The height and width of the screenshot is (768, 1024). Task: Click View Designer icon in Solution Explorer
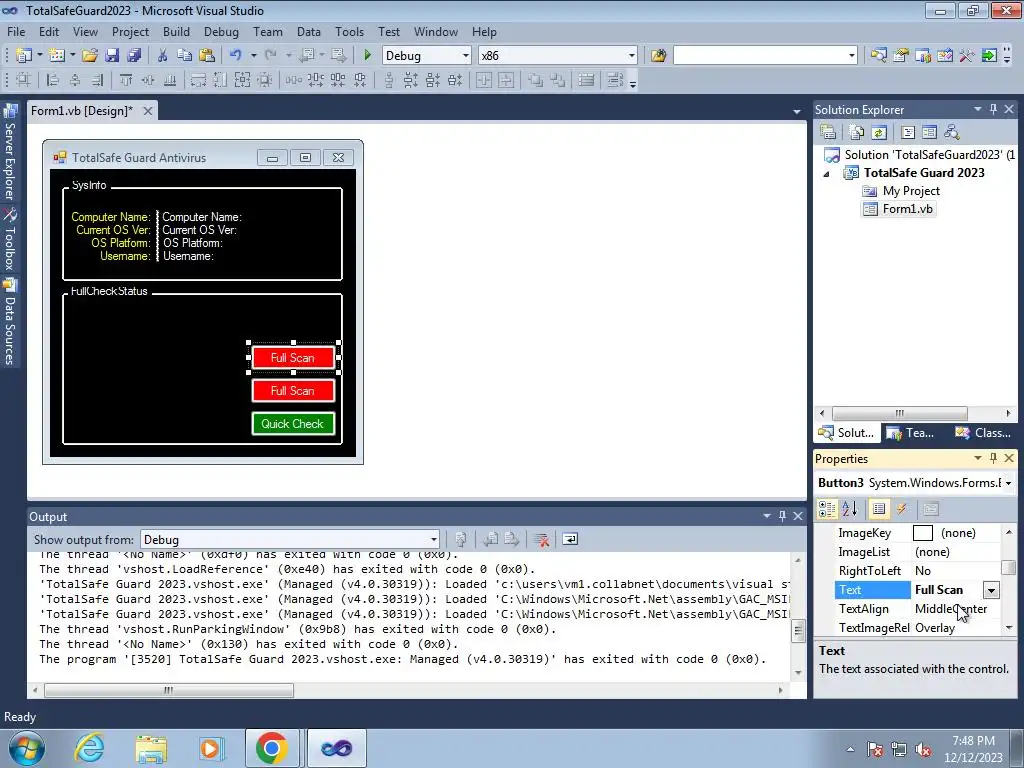pyautogui.click(x=929, y=133)
